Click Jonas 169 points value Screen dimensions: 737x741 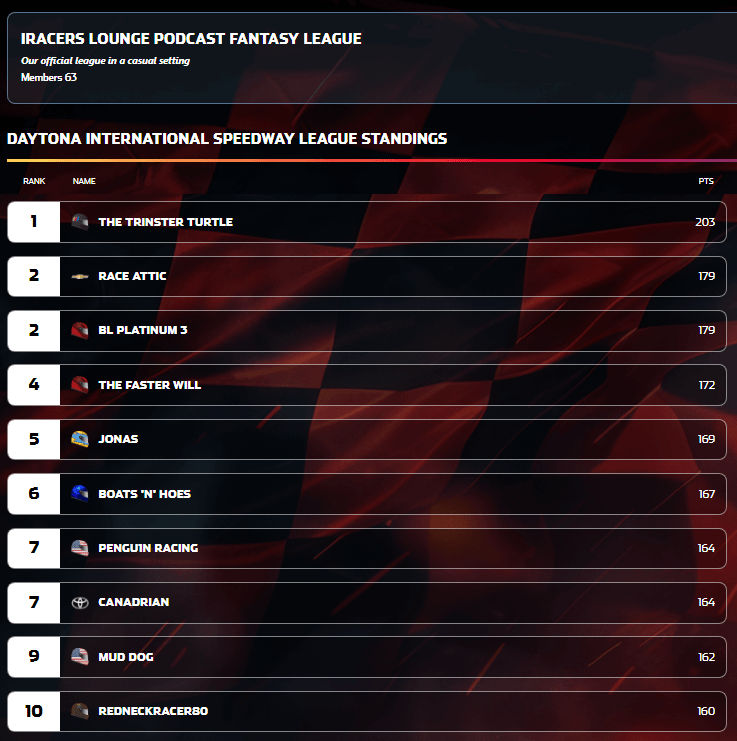tap(706, 439)
